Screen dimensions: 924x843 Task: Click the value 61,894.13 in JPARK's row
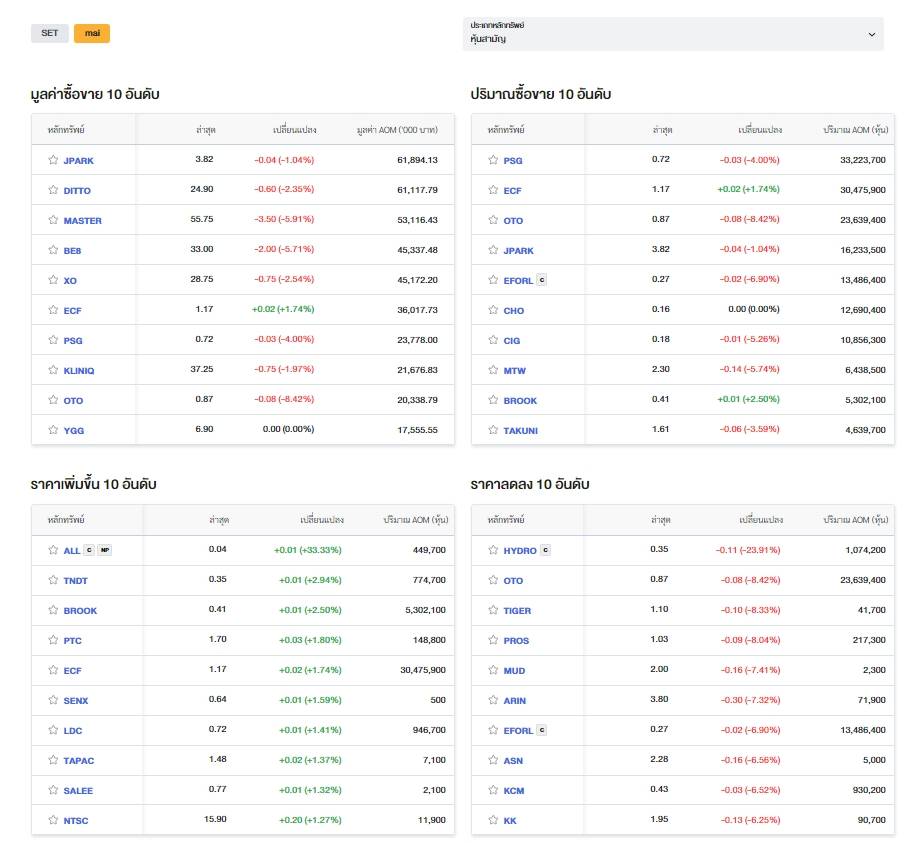(417, 160)
